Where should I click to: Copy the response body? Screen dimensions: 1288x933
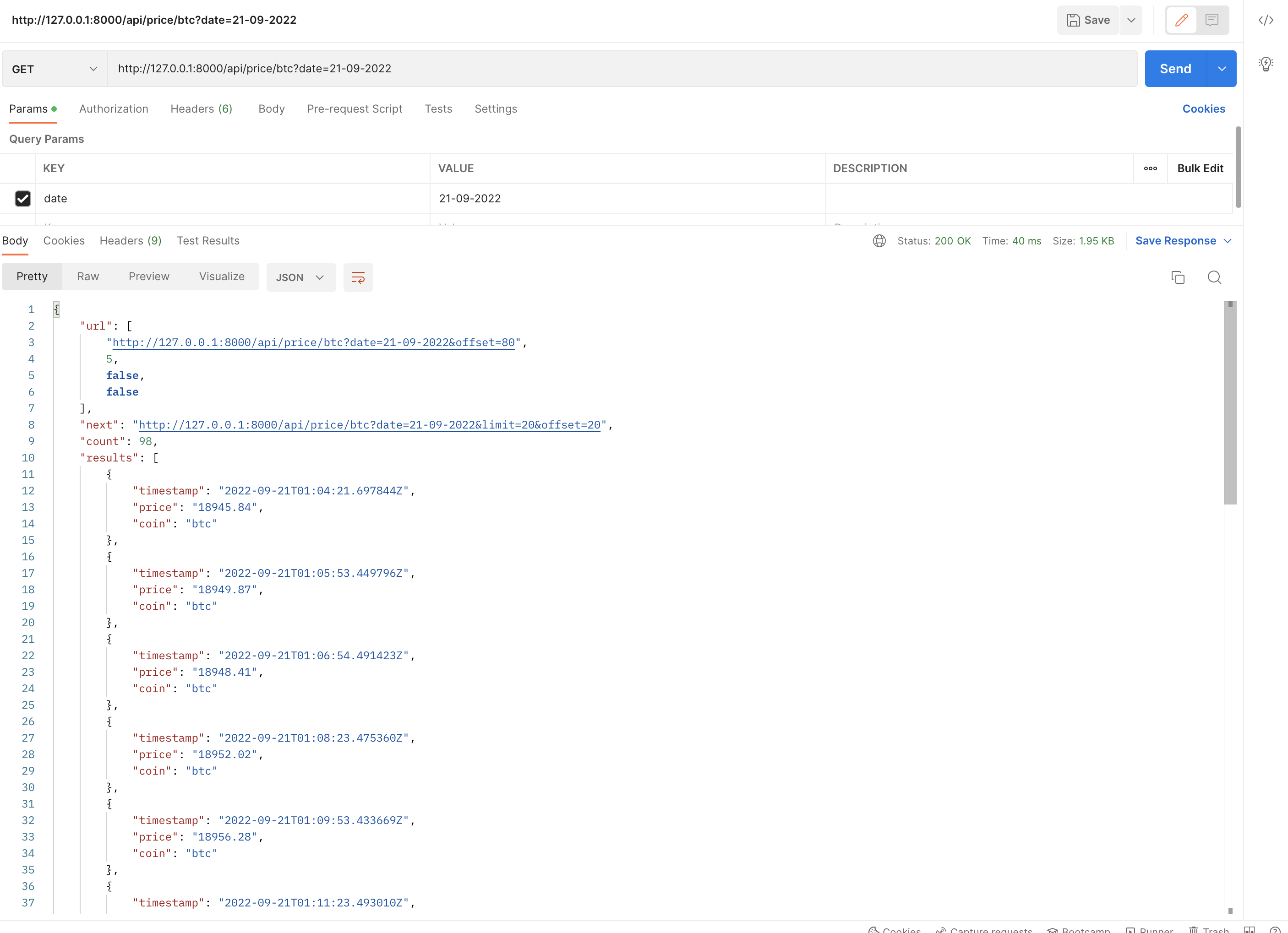(1178, 277)
